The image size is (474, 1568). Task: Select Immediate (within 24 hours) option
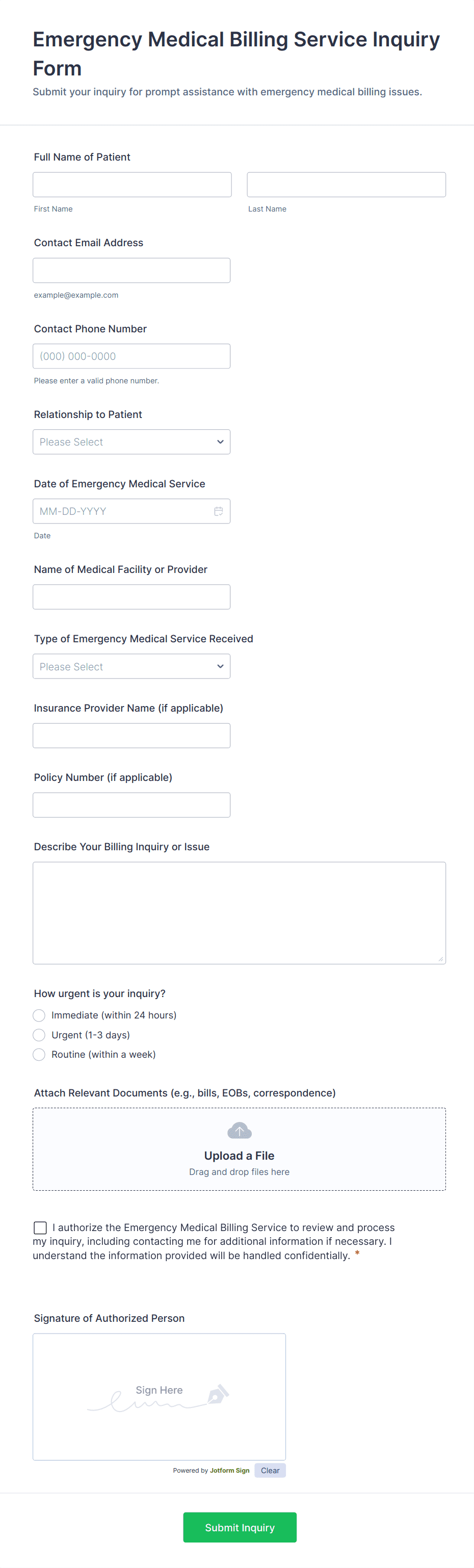tap(39, 1015)
